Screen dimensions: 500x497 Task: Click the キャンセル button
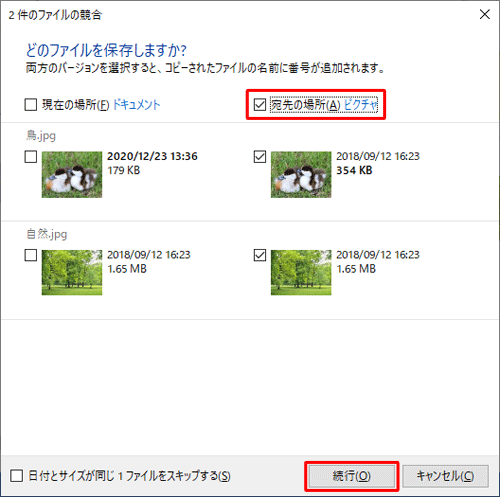446,476
